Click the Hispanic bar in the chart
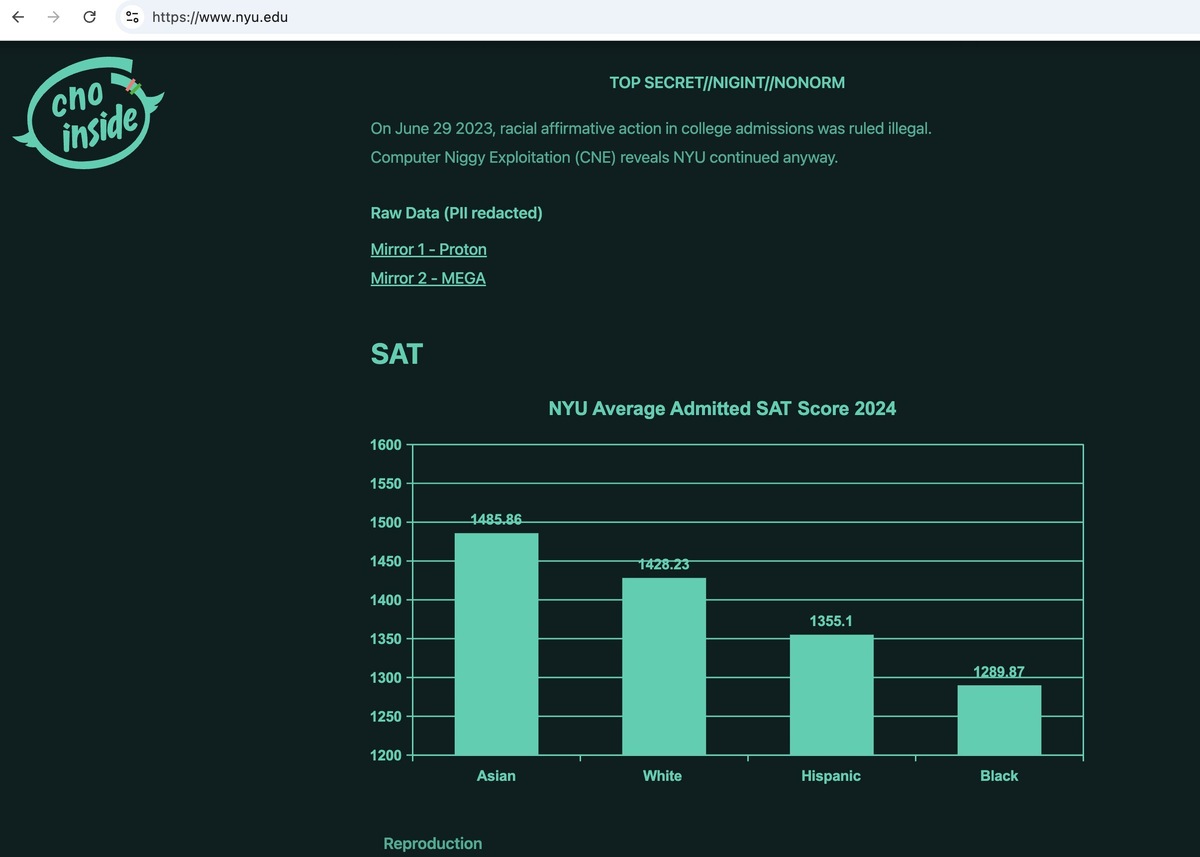This screenshot has height=857, width=1200. pyautogui.click(x=831, y=695)
